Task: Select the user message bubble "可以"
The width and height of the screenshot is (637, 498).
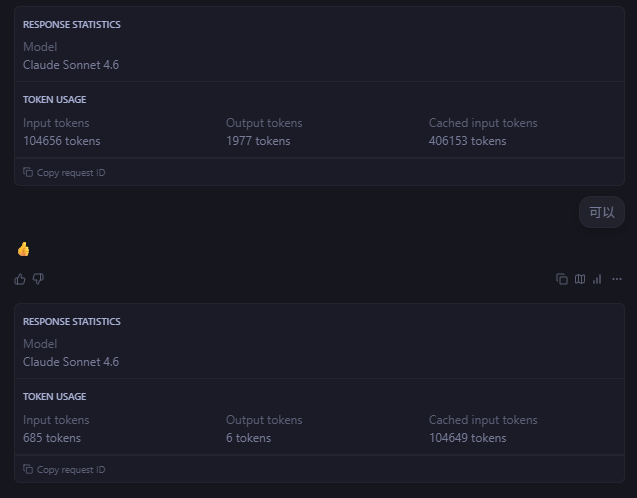Action: pos(601,212)
